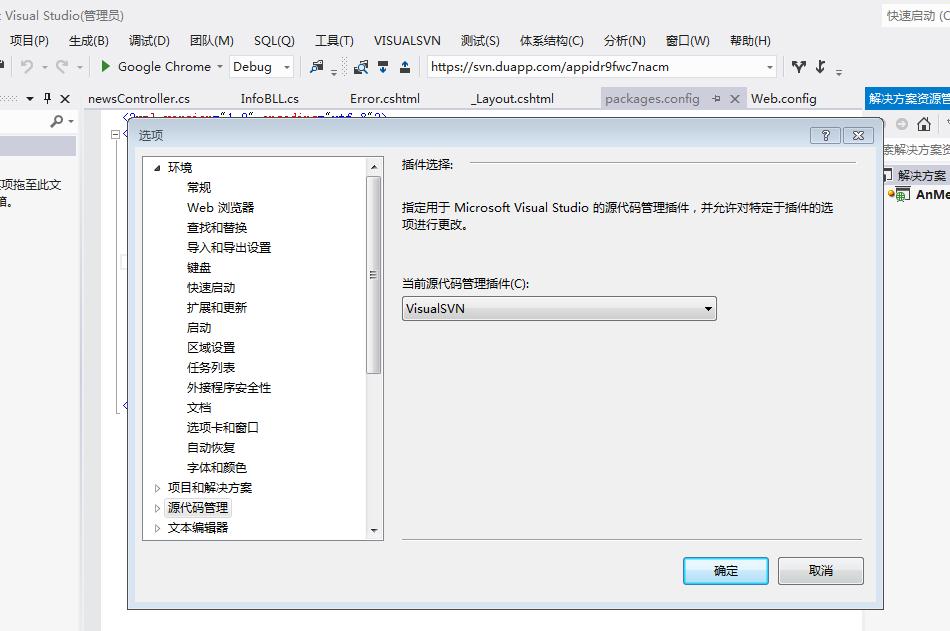Image resolution: width=950 pixels, height=631 pixels.
Task: Select 查找和替换 in the options tree
Action: [x=217, y=227]
